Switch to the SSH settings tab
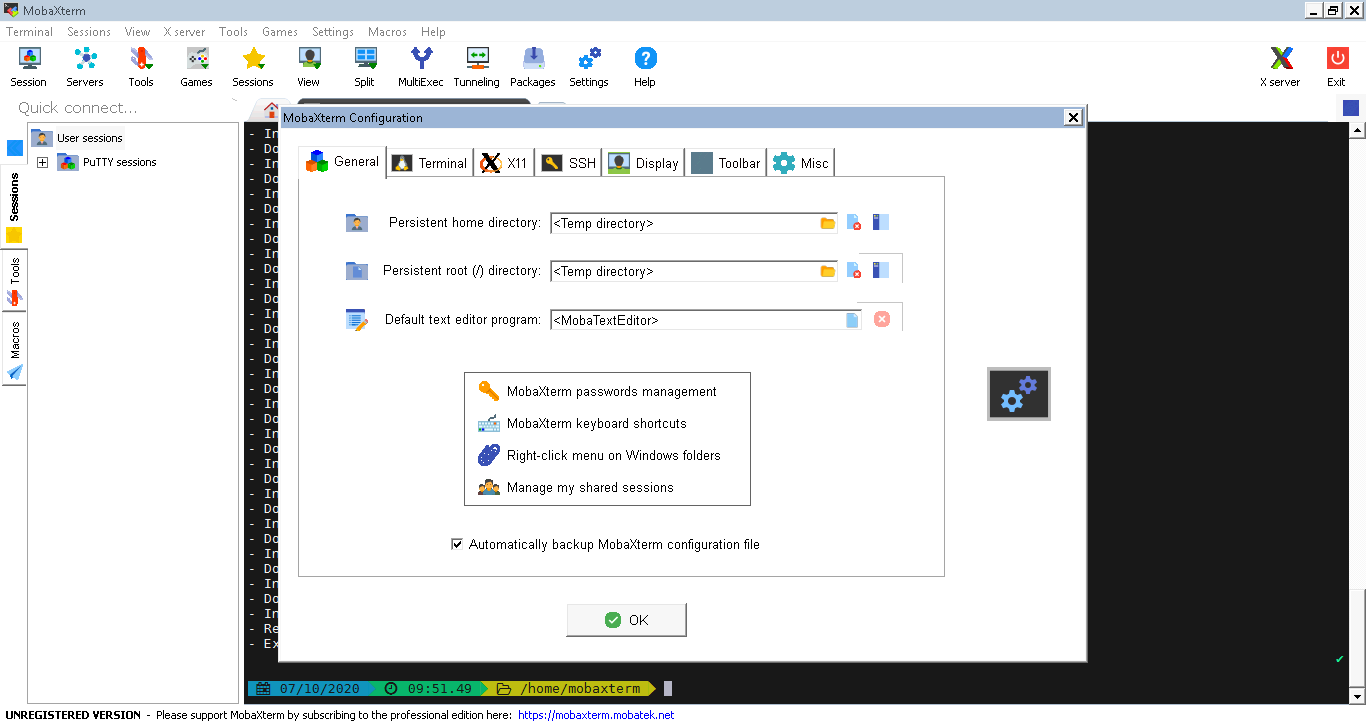This screenshot has height=724, width=1366. (569, 163)
